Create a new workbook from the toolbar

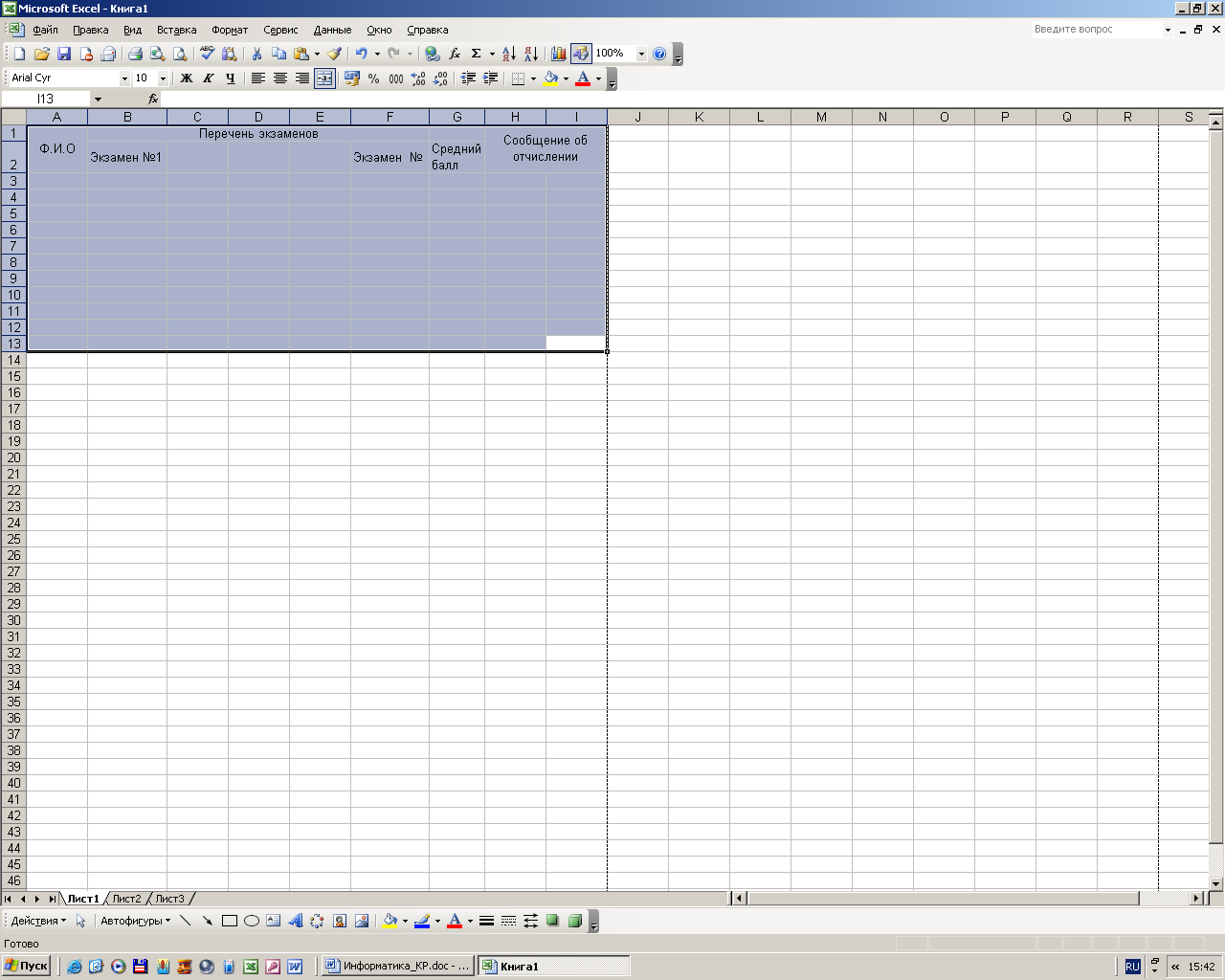tap(19, 55)
